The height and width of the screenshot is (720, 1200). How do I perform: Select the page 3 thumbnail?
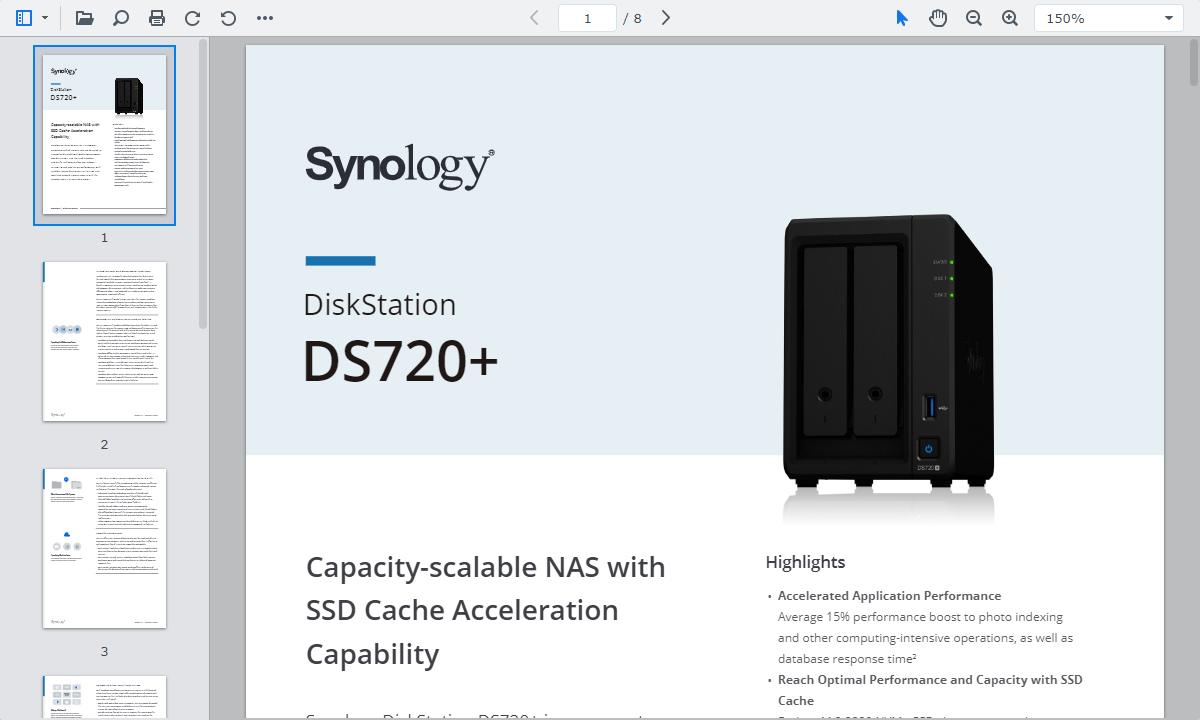coord(104,547)
